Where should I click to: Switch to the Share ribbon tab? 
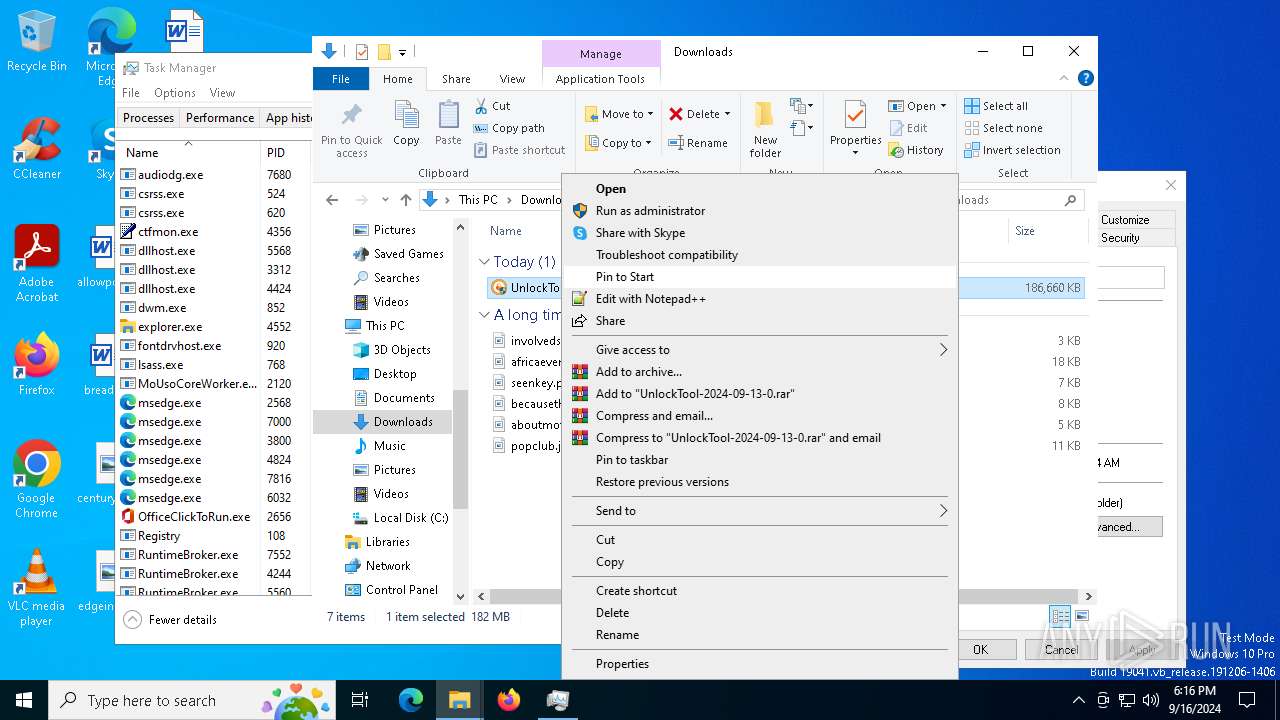pos(456,79)
